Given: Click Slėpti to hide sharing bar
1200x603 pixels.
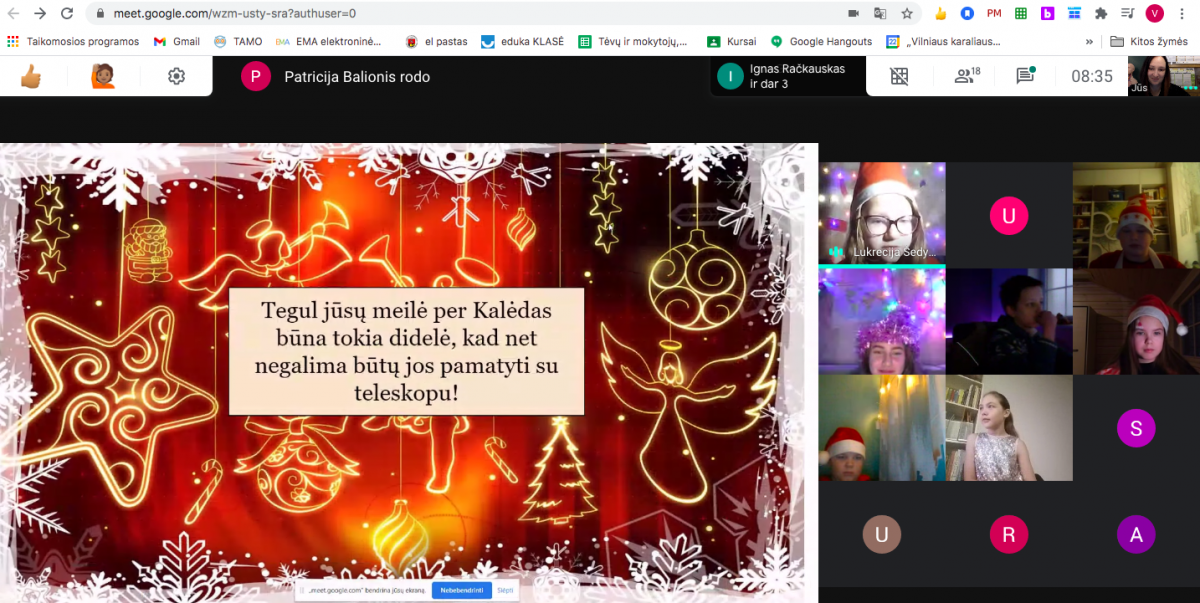Looking at the screenshot, I should tap(505, 590).
